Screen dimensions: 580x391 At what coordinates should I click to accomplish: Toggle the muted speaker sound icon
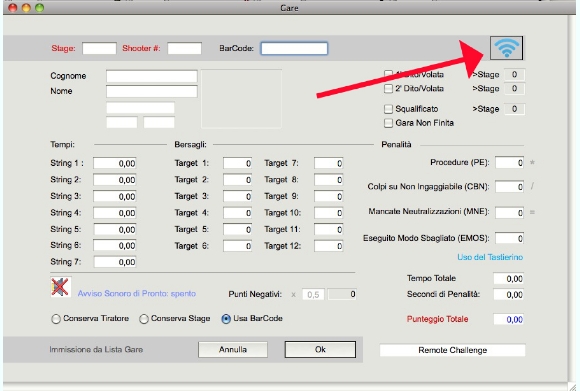[x=61, y=287]
